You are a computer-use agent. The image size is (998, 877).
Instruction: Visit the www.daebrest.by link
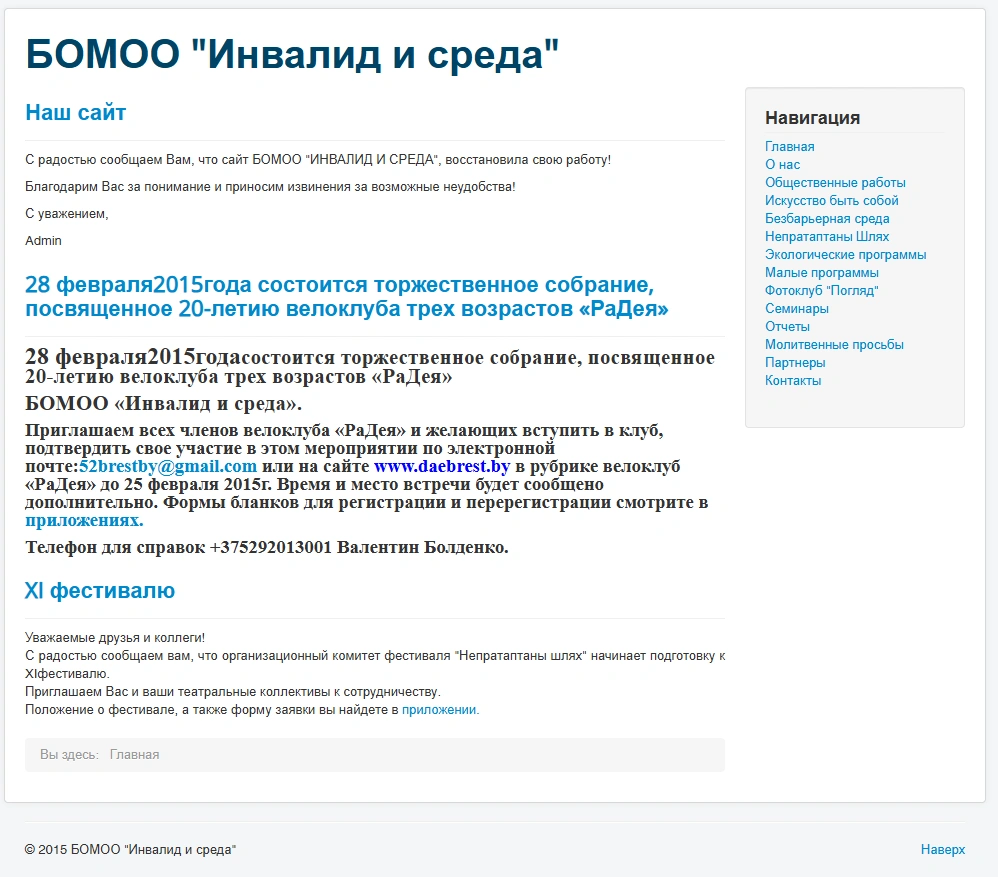(x=442, y=467)
